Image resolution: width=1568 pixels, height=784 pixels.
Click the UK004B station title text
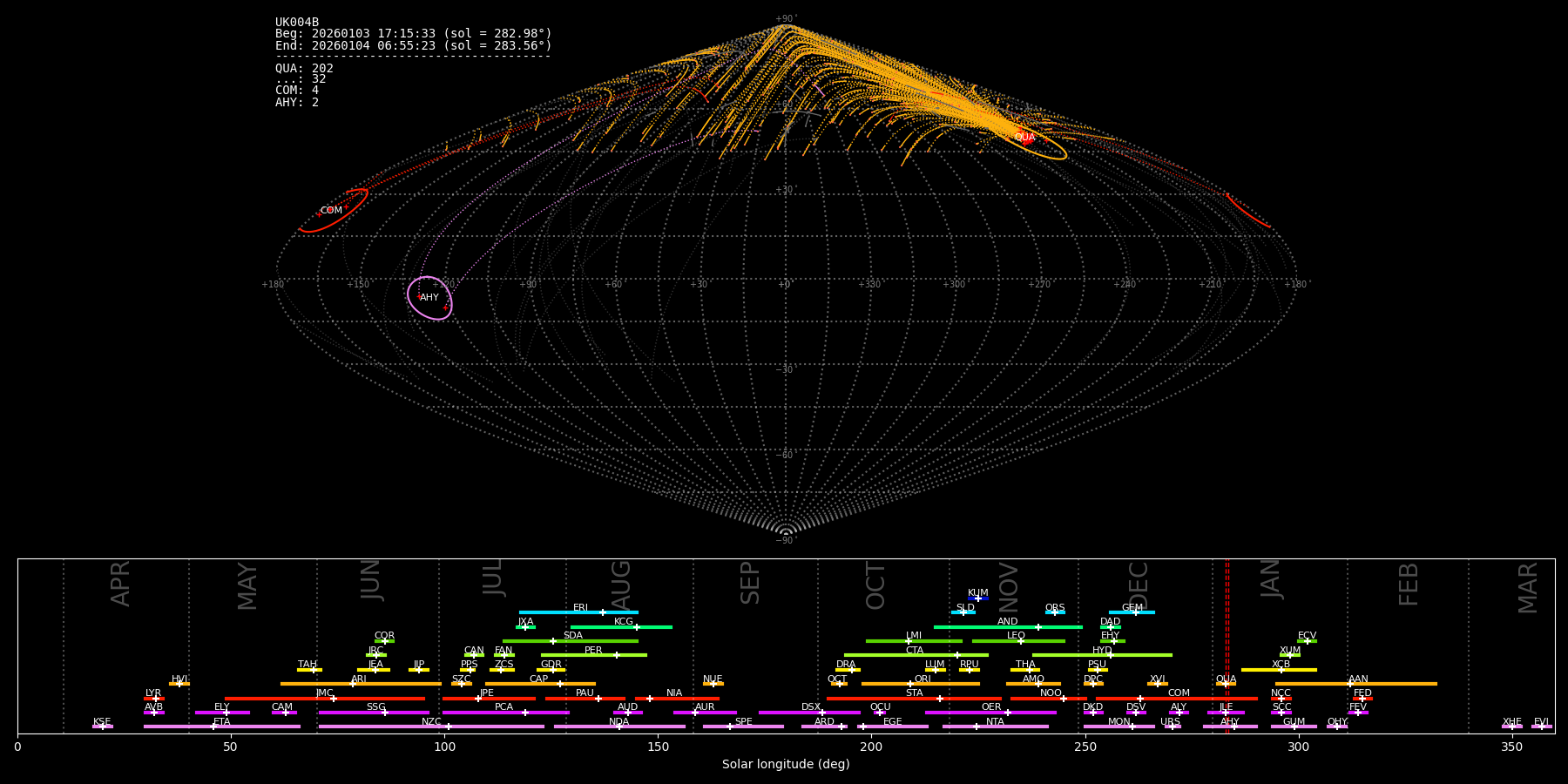(297, 23)
